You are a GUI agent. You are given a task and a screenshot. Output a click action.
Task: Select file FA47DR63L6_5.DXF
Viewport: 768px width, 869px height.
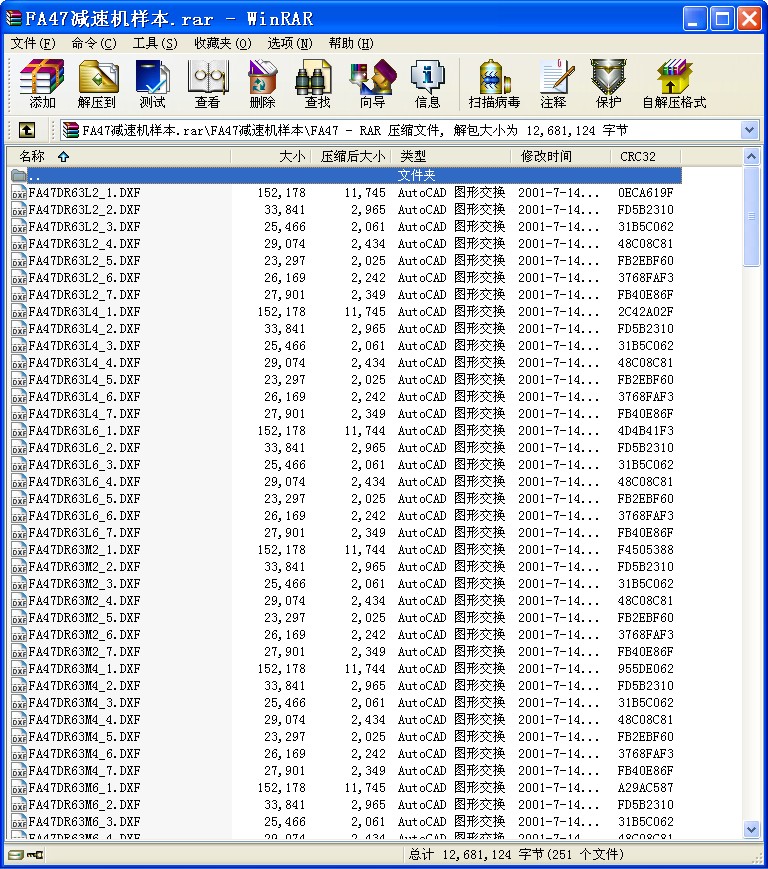pyautogui.click(x=84, y=499)
